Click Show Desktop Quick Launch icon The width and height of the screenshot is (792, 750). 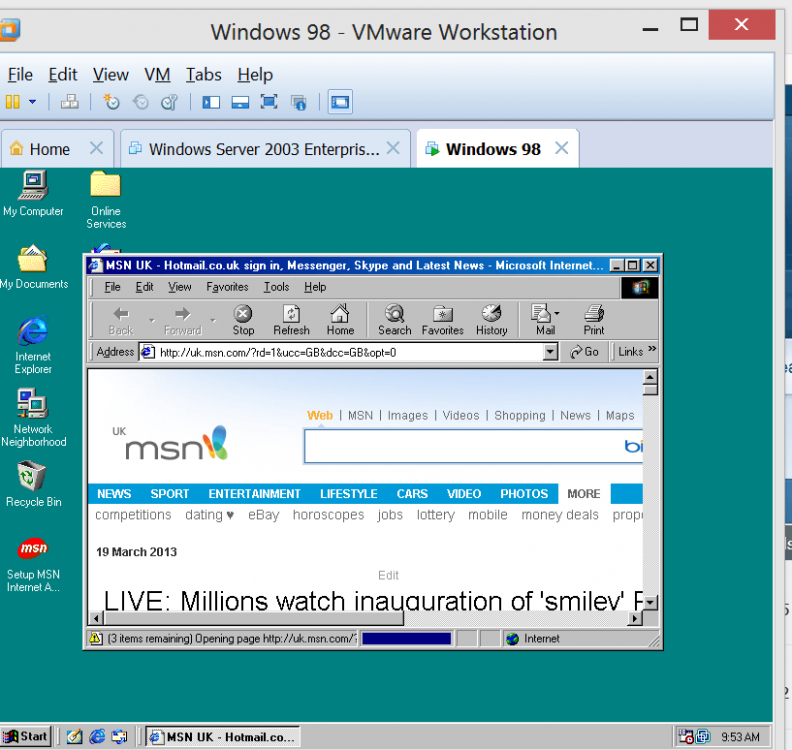click(74, 736)
